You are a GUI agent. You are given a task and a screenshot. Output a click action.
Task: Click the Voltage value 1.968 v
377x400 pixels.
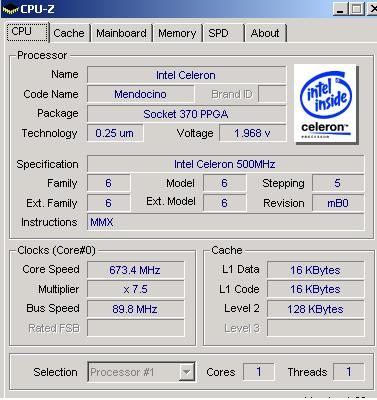point(253,133)
